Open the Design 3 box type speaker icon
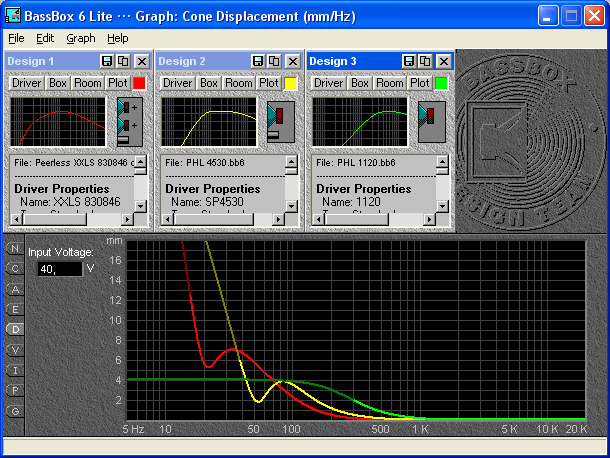The width and height of the screenshot is (610, 458). 432,122
